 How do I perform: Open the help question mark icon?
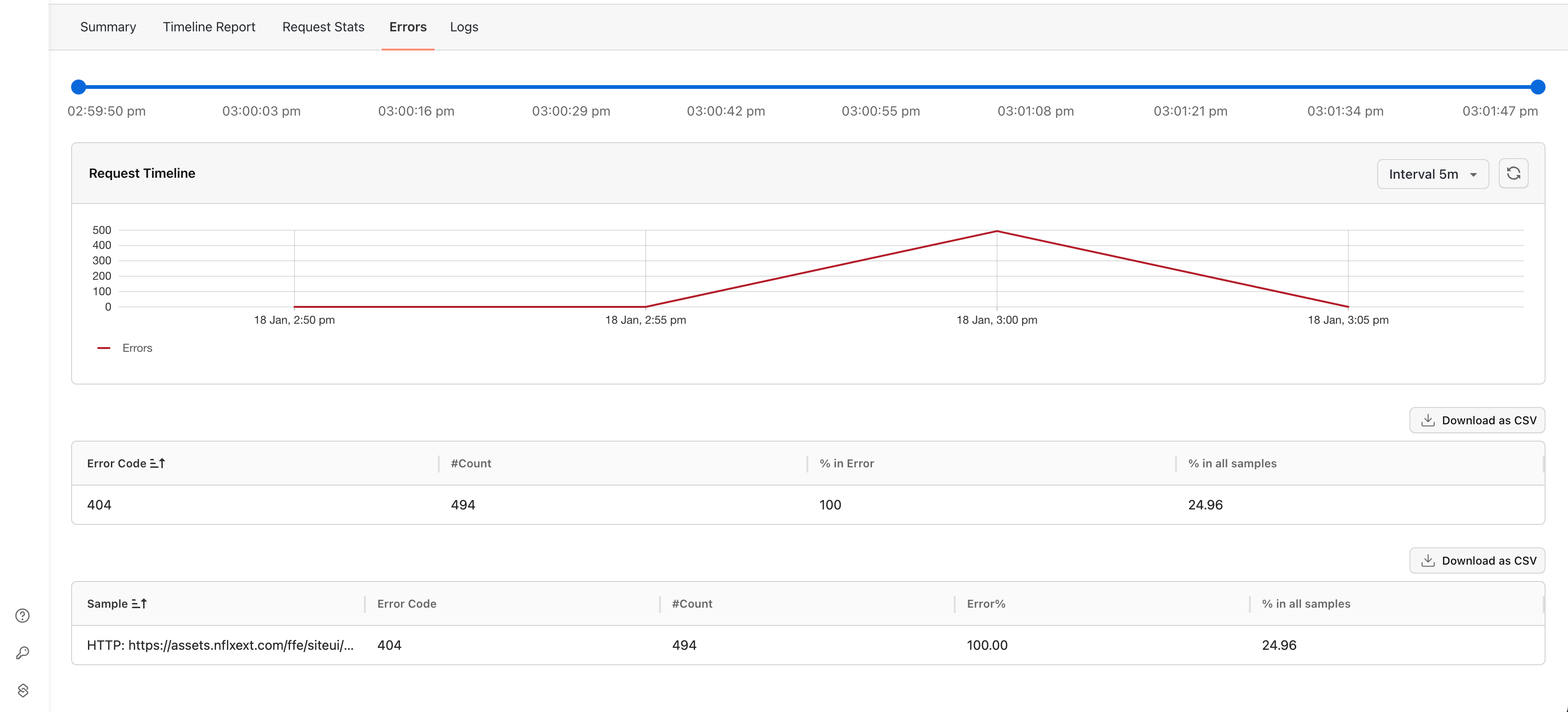pos(22,615)
